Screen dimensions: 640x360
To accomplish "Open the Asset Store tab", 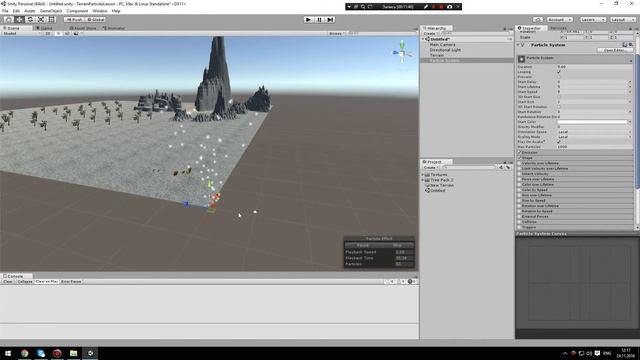I will tap(83, 28).
